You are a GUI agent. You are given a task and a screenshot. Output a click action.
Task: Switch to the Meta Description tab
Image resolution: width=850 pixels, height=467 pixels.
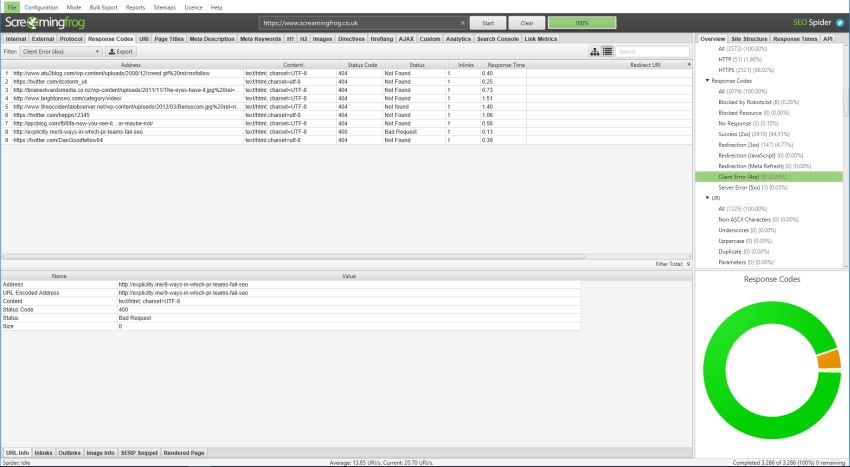point(211,39)
